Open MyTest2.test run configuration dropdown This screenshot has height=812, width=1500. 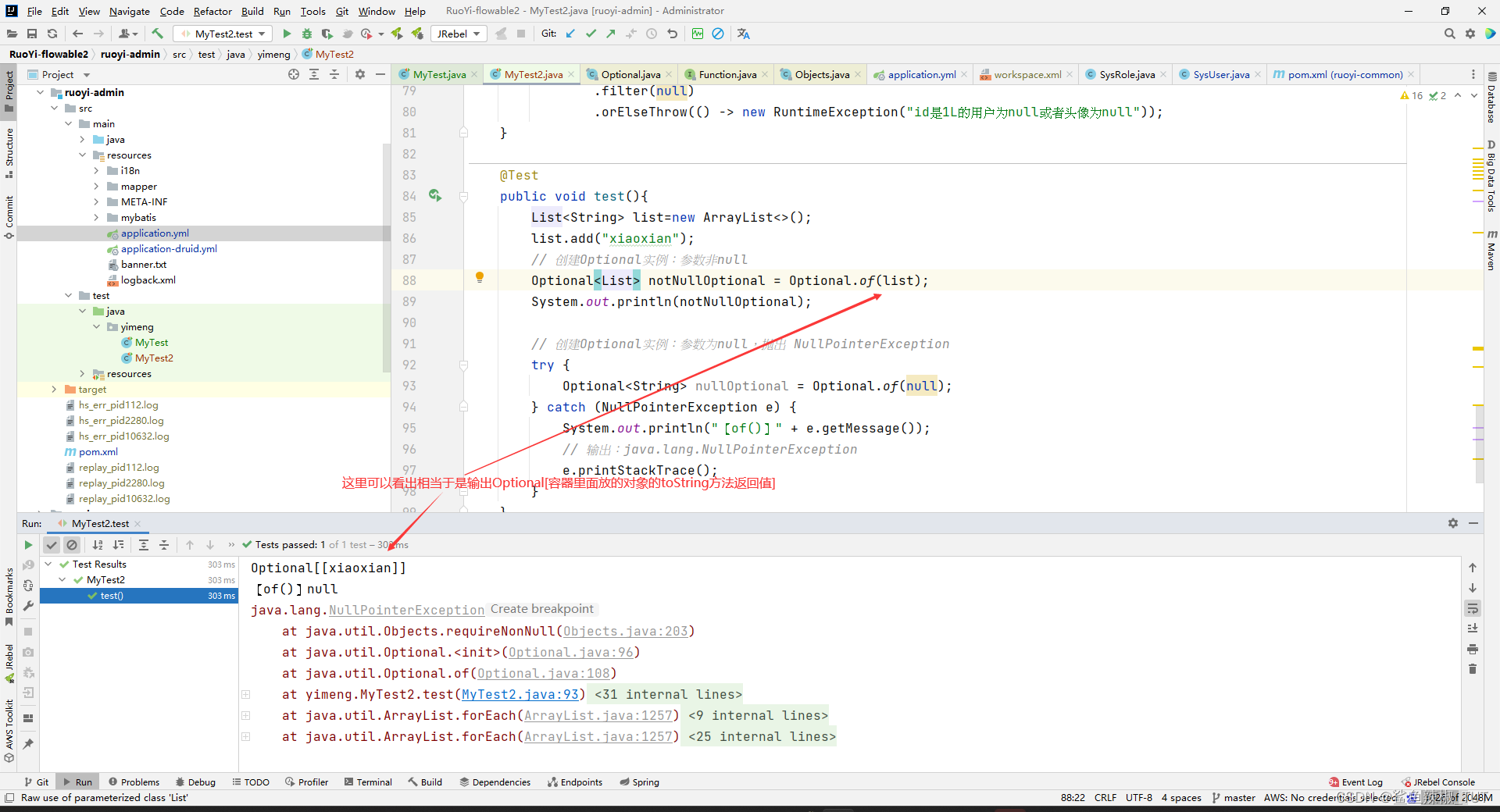pyautogui.click(x=223, y=34)
